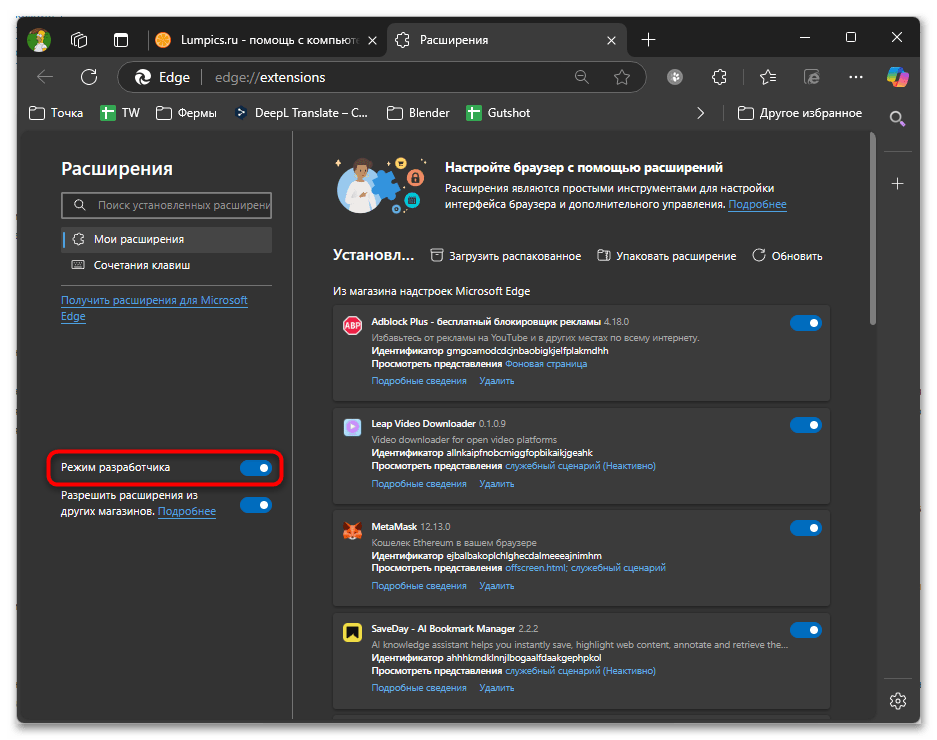Close the Расширения tab
This screenshot has height=740, width=937.
(611, 40)
